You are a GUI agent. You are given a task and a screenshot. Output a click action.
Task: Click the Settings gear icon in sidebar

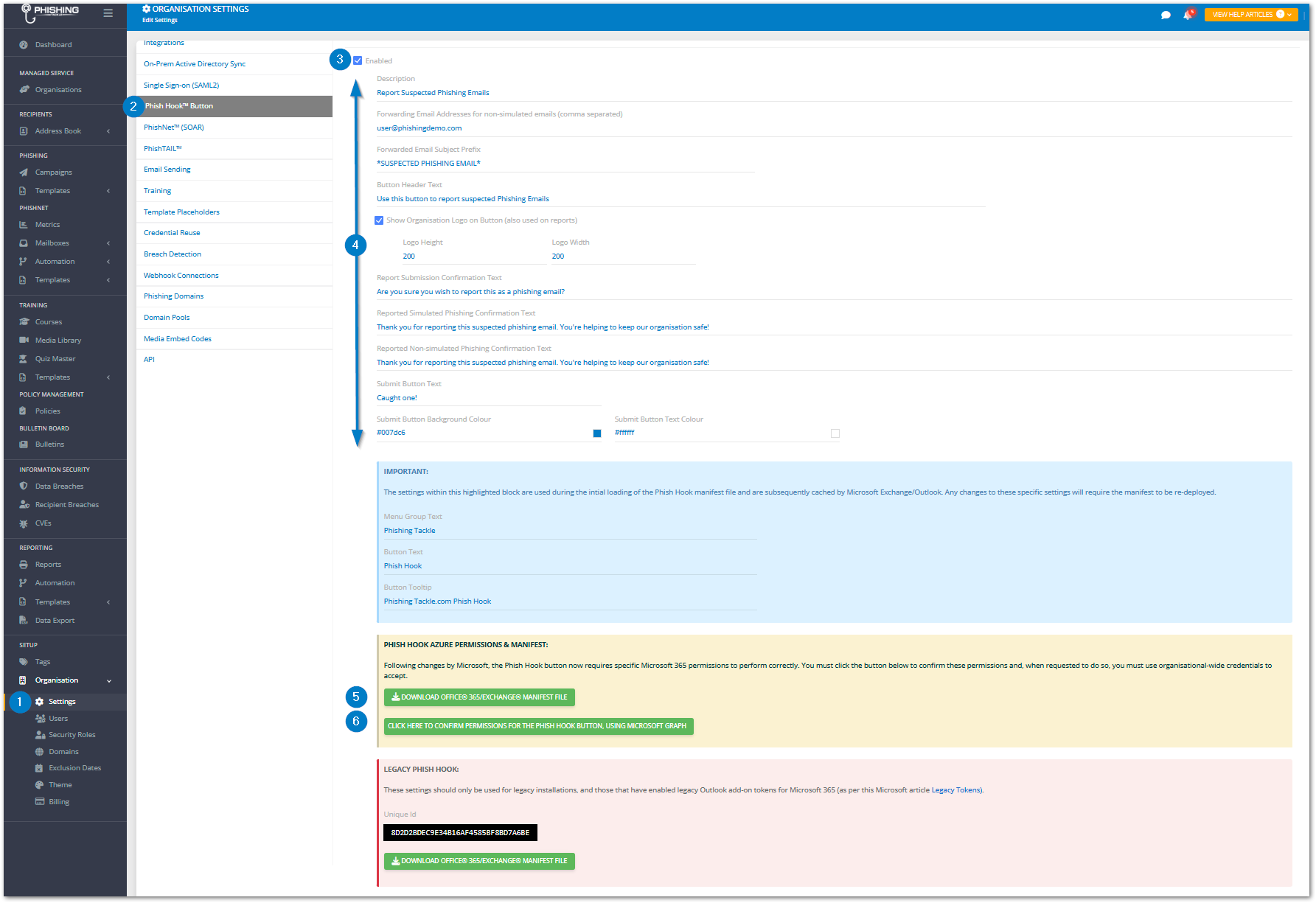(x=40, y=702)
